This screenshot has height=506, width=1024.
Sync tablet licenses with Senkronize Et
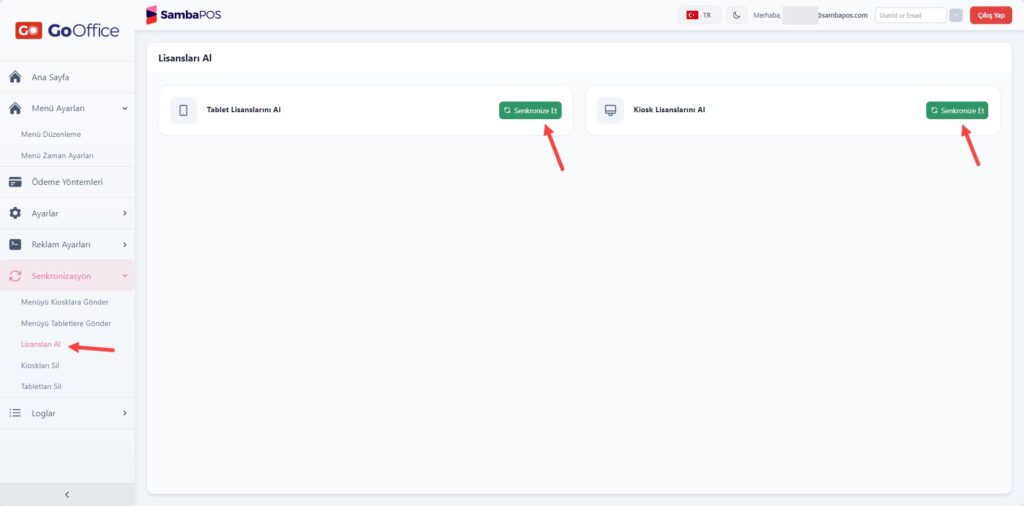pyautogui.click(x=530, y=110)
